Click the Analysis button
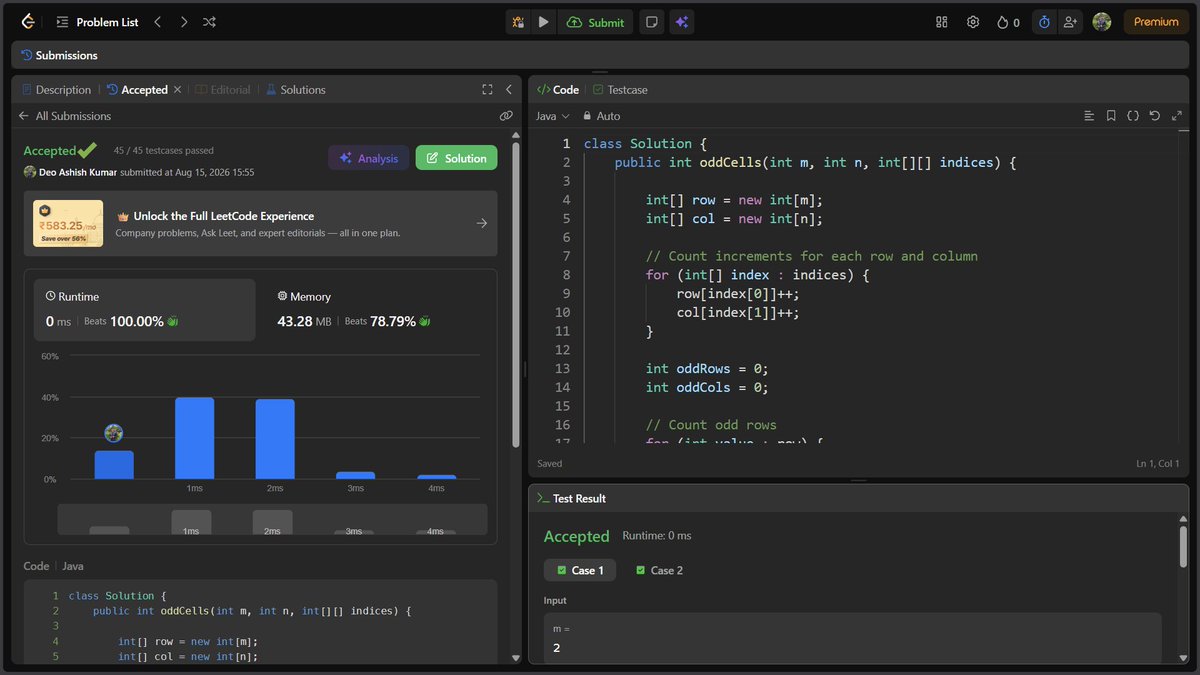This screenshot has width=1200, height=675. click(368, 158)
